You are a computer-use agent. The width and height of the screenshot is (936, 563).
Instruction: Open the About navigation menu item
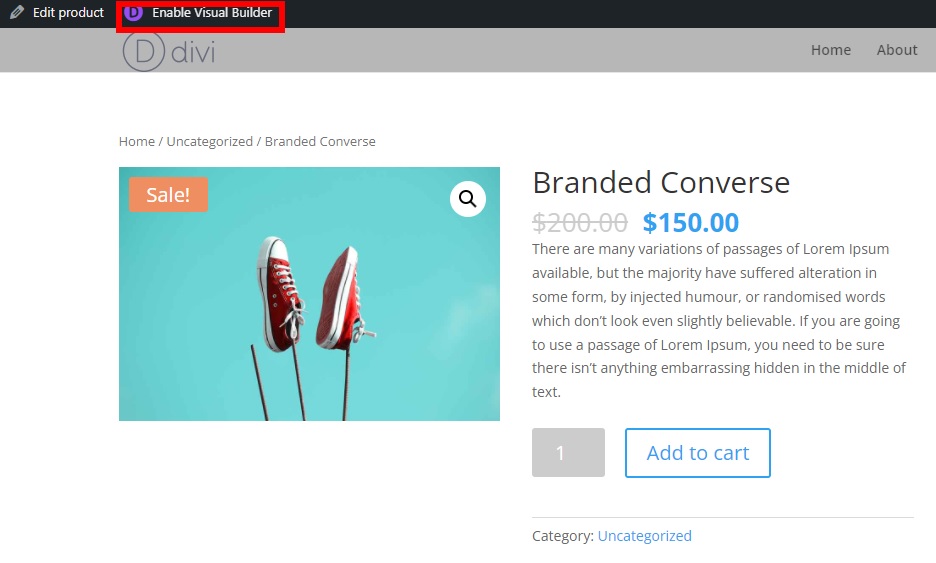(x=897, y=50)
